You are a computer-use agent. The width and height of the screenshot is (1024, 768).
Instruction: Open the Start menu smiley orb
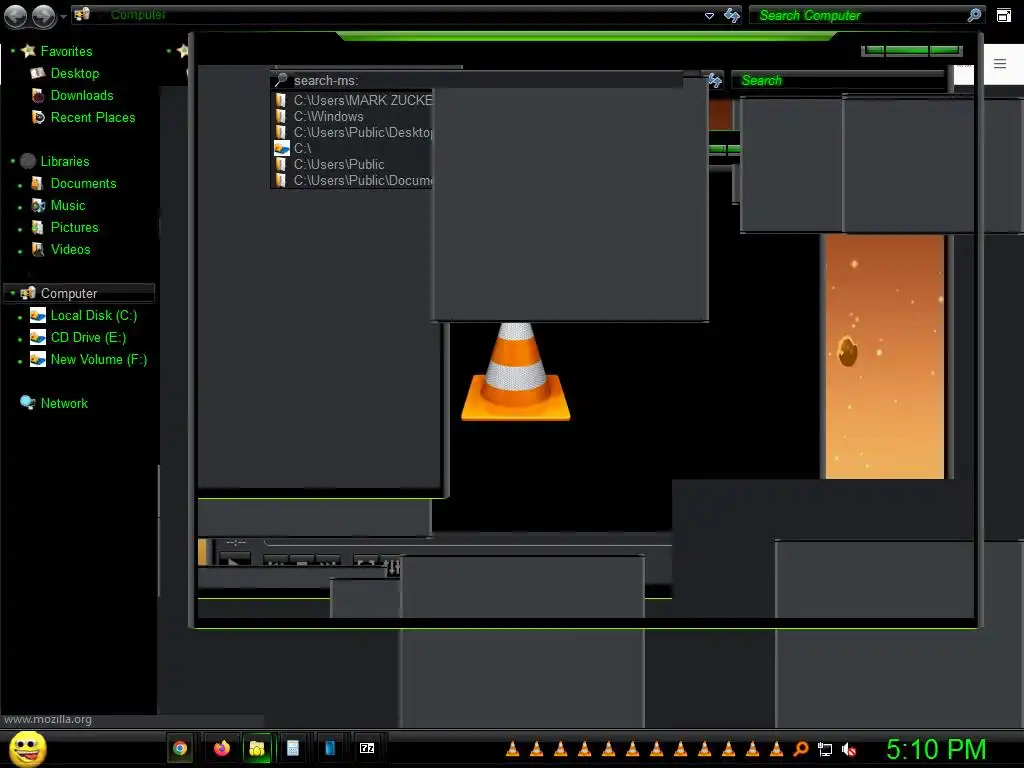pyautogui.click(x=27, y=748)
